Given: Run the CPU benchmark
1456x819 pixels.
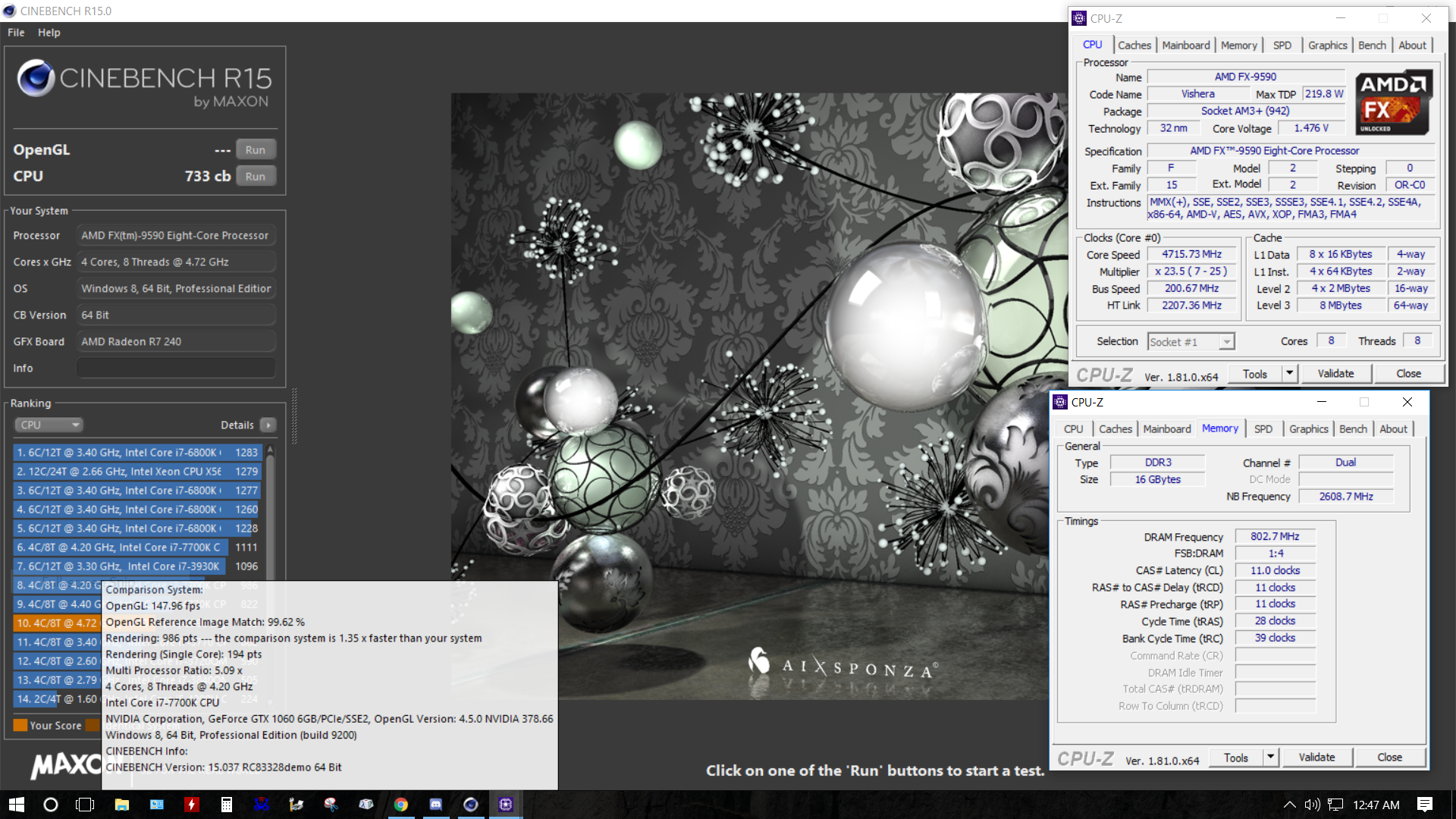Looking at the screenshot, I should tap(255, 176).
